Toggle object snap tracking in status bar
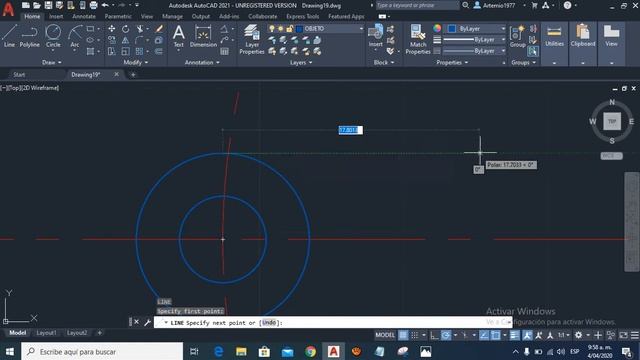The height and width of the screenshot is (360, 640). pos(483,335)
